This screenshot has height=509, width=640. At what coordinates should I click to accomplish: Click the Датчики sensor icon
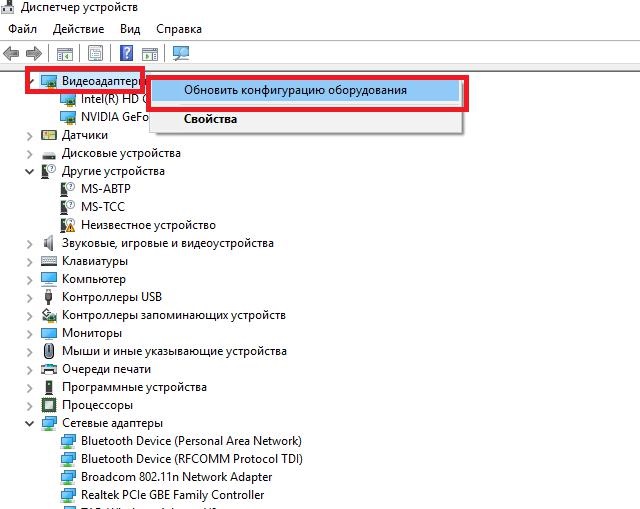coord(49,135)
